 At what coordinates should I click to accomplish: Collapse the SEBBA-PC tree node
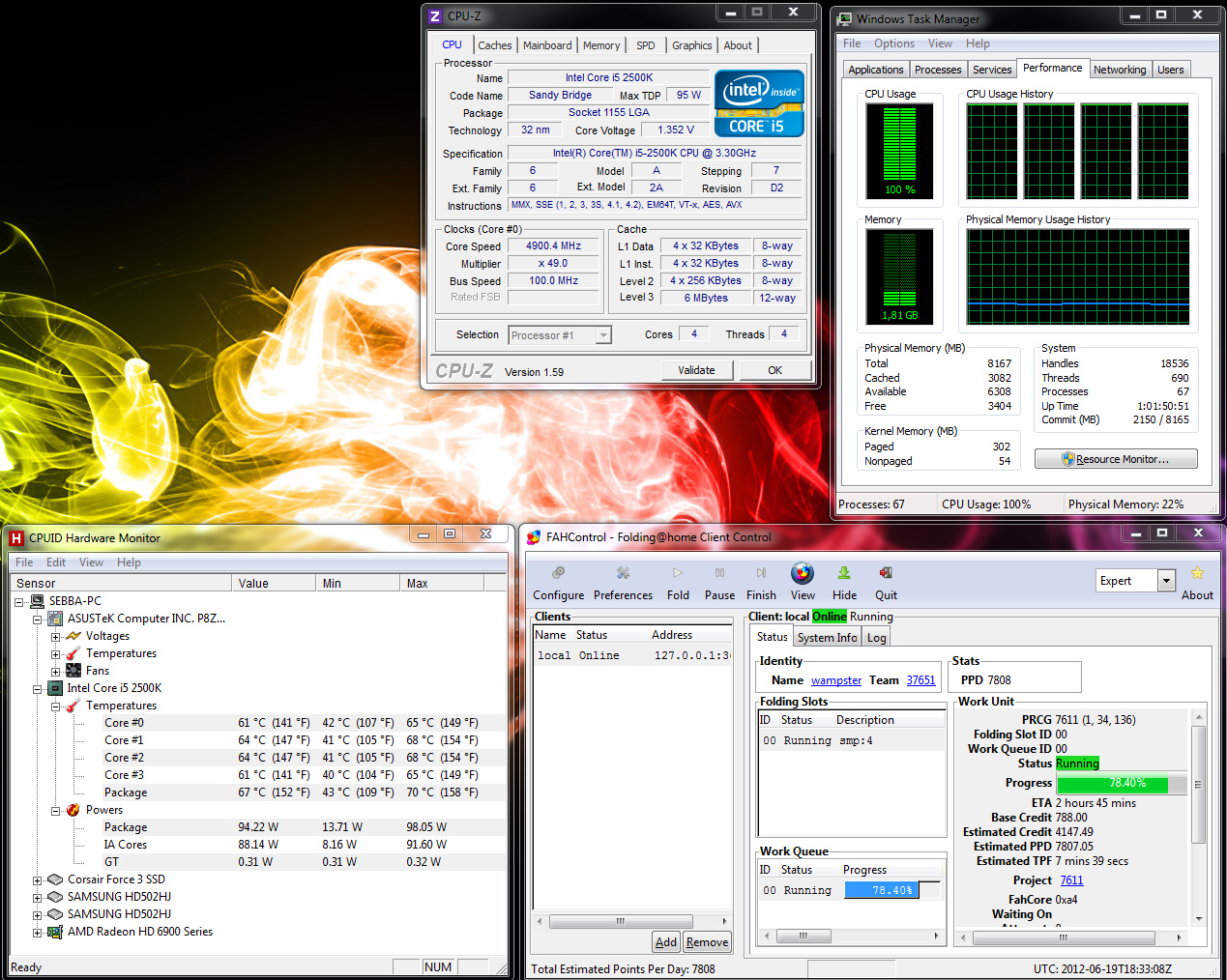tap(18, 601)
